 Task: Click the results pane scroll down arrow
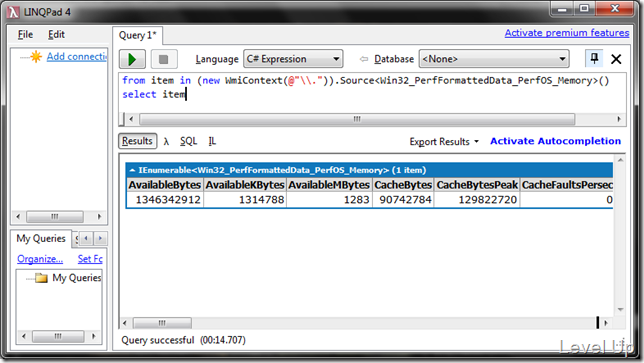pyautogui.click(x=620, y=310)
